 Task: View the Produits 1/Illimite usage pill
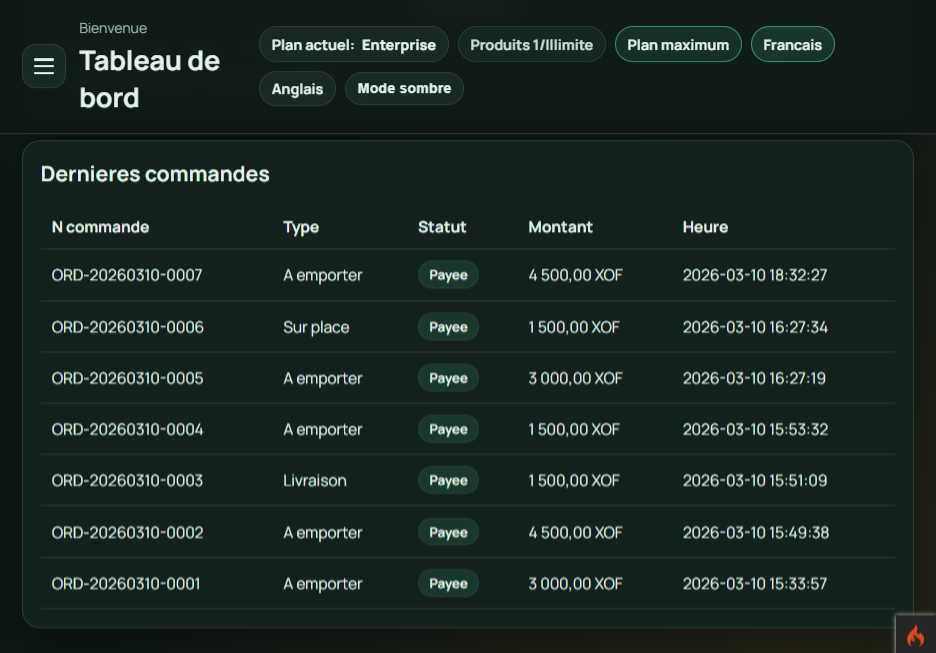531,44
